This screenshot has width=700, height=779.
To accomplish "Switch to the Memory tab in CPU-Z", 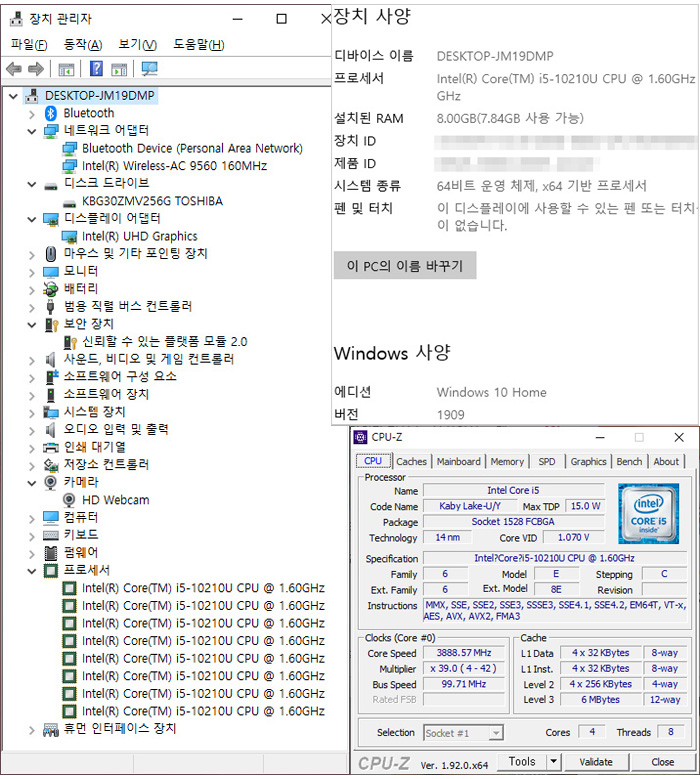I will coord(507,462).
